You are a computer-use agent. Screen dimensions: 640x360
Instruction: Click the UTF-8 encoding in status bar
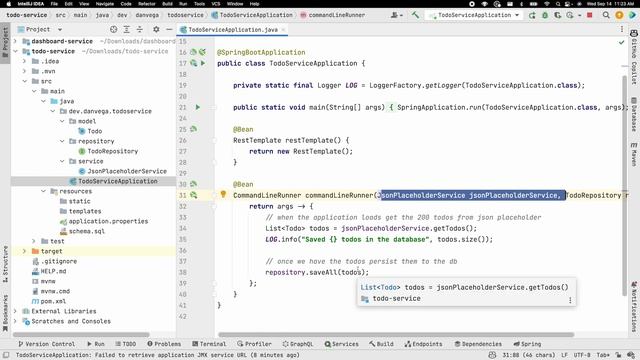tap(582, 355)
